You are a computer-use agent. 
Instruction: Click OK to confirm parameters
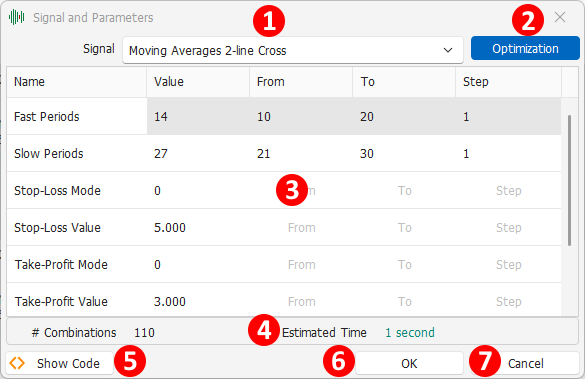(409, 363)
